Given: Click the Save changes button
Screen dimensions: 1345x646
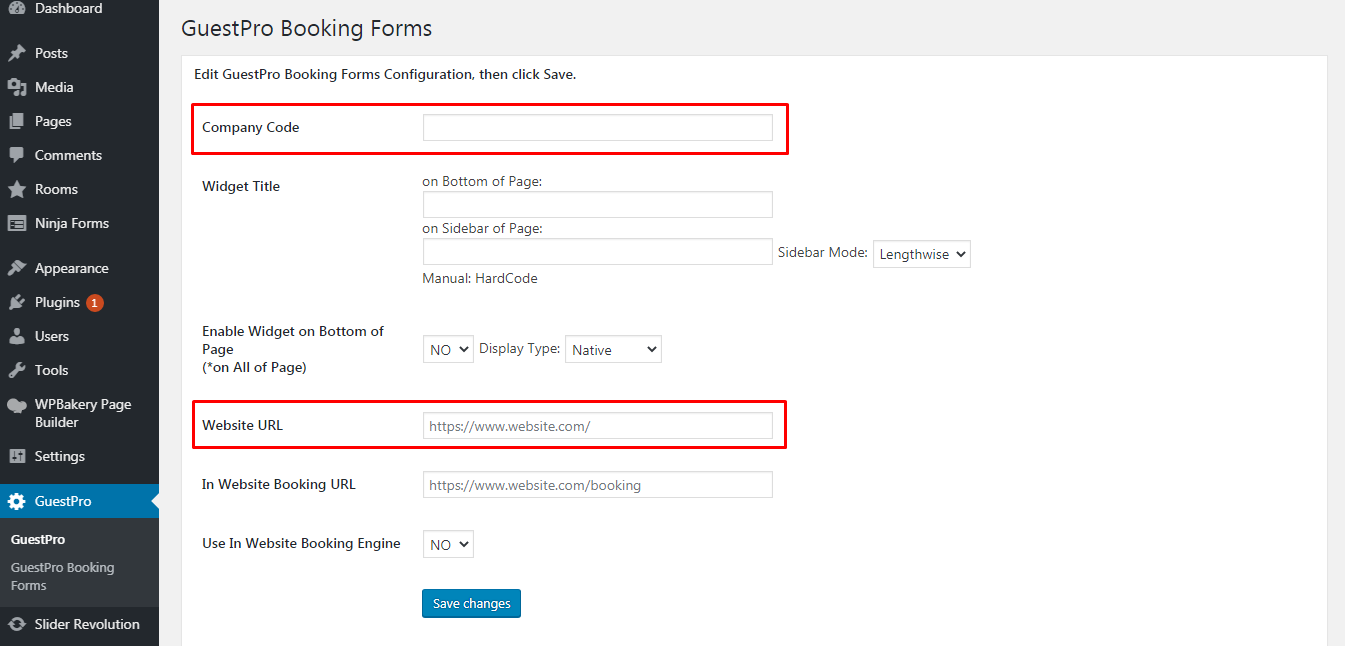Looking at the screenshot, I should click(x=471, y=603).
